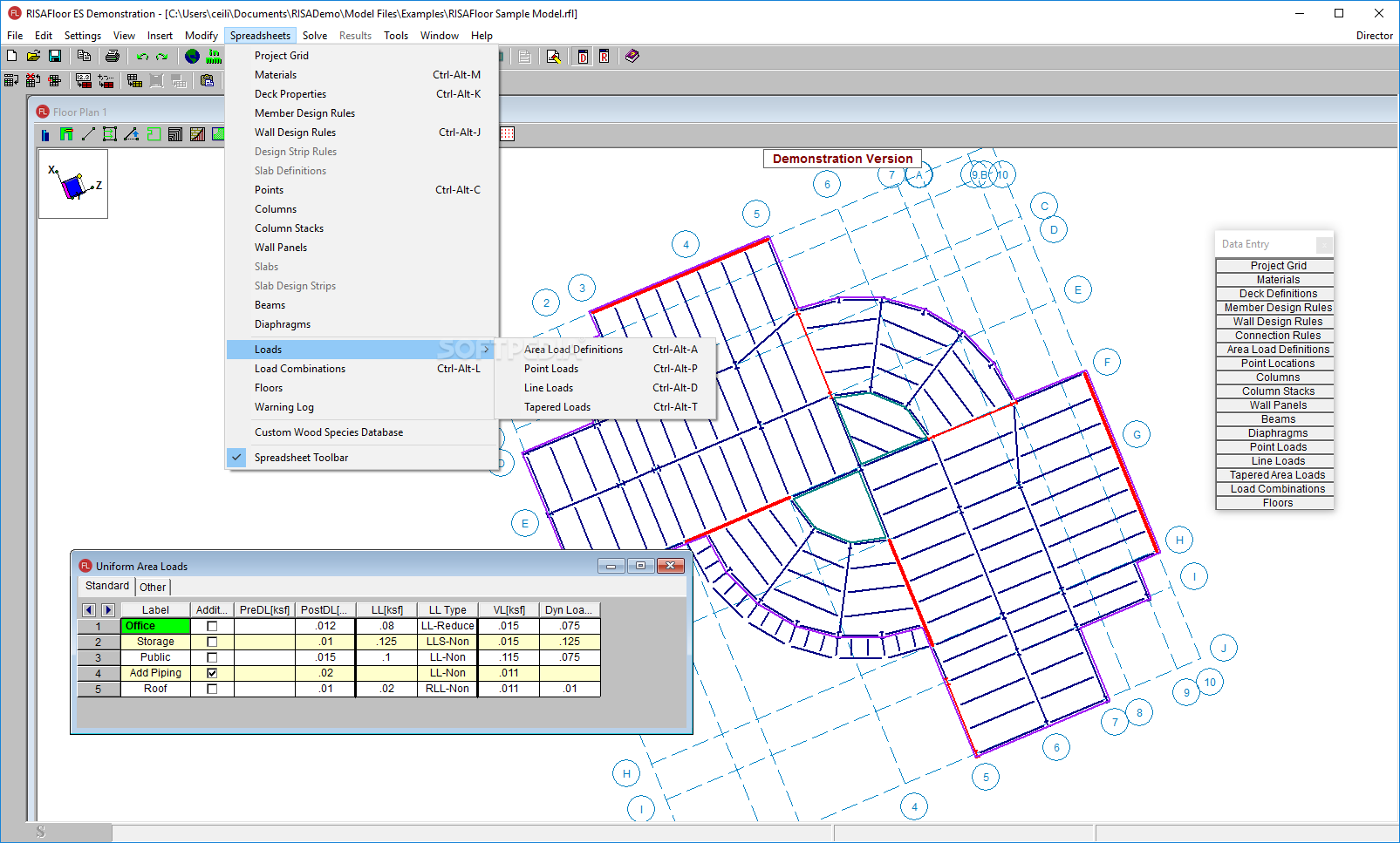This screenshot has height=843, width=1400.
Task: Click the insert spreadsheet row icon
Action: click(x=11, y=80)
